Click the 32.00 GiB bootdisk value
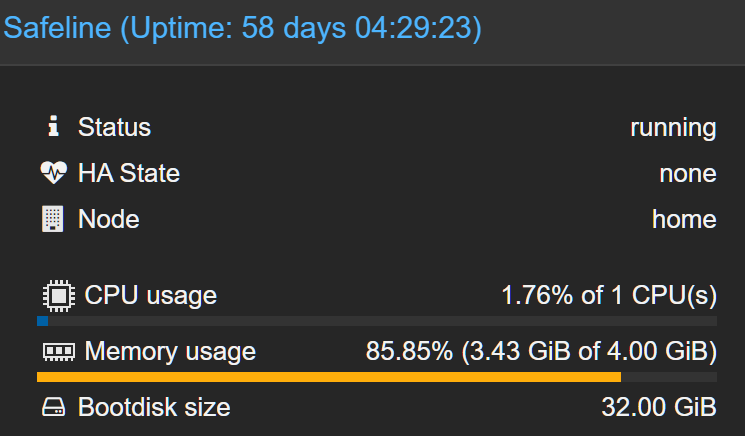This screenshot has height=436, width=745. tap(659, 407)
